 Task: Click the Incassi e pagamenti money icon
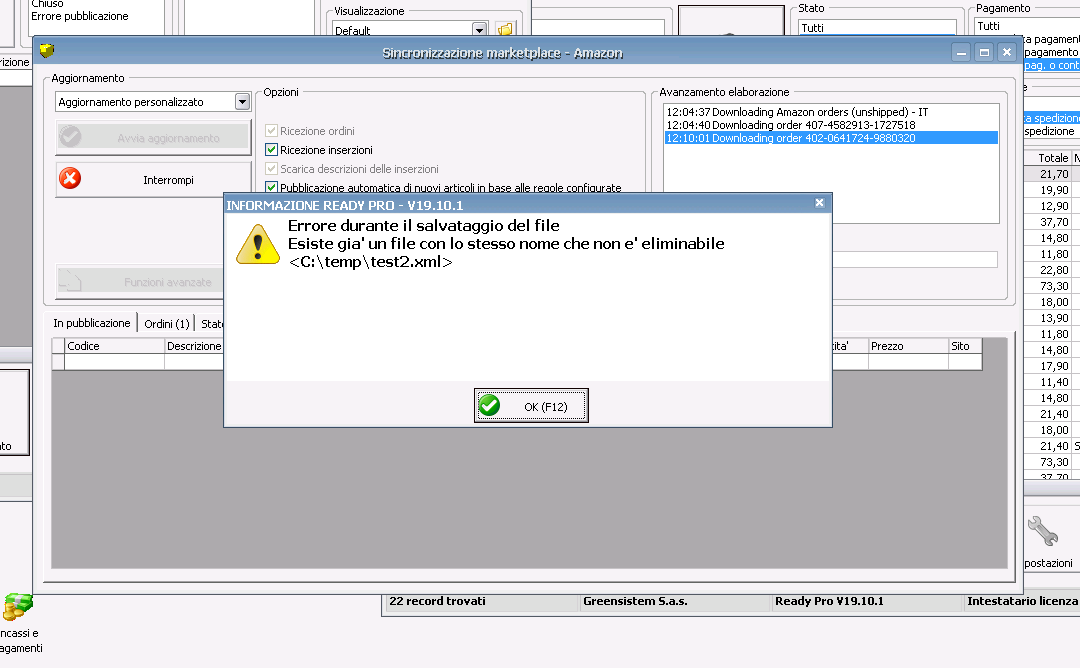[17, 607]
